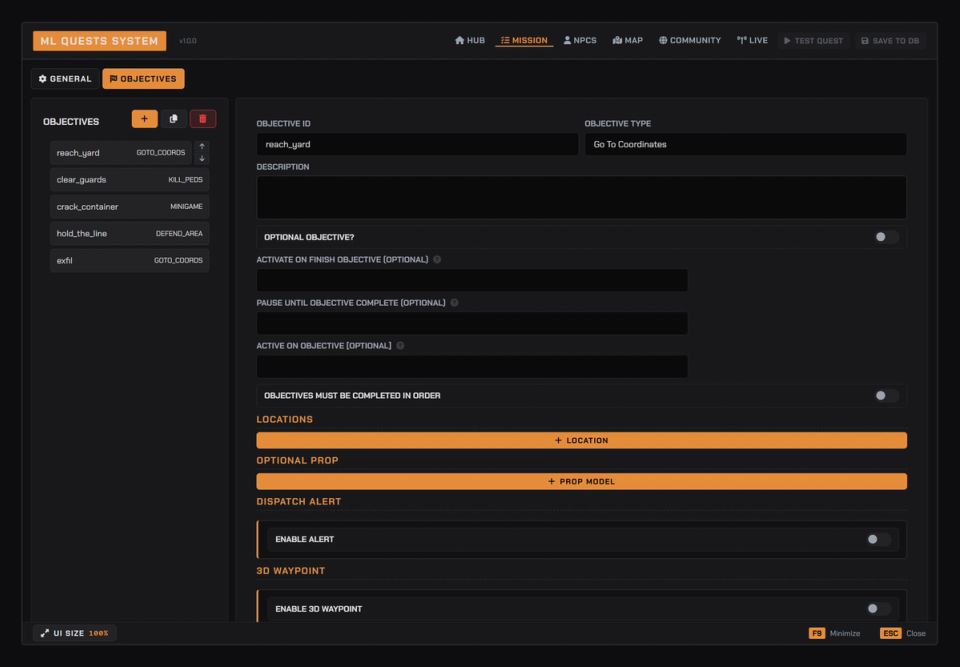Screen dimensions: 960x667
Task: Click the Optional Prop section heading
Action: click(298, 461)
